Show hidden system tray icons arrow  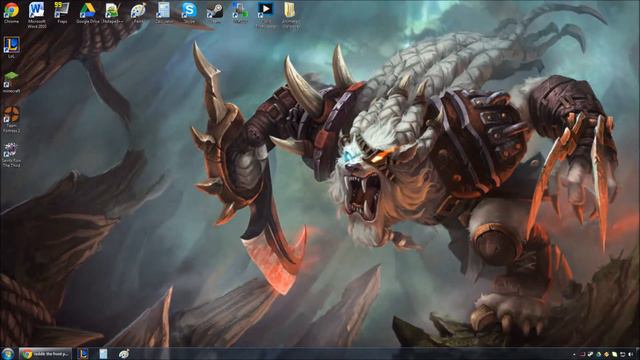tap(574, 354)
